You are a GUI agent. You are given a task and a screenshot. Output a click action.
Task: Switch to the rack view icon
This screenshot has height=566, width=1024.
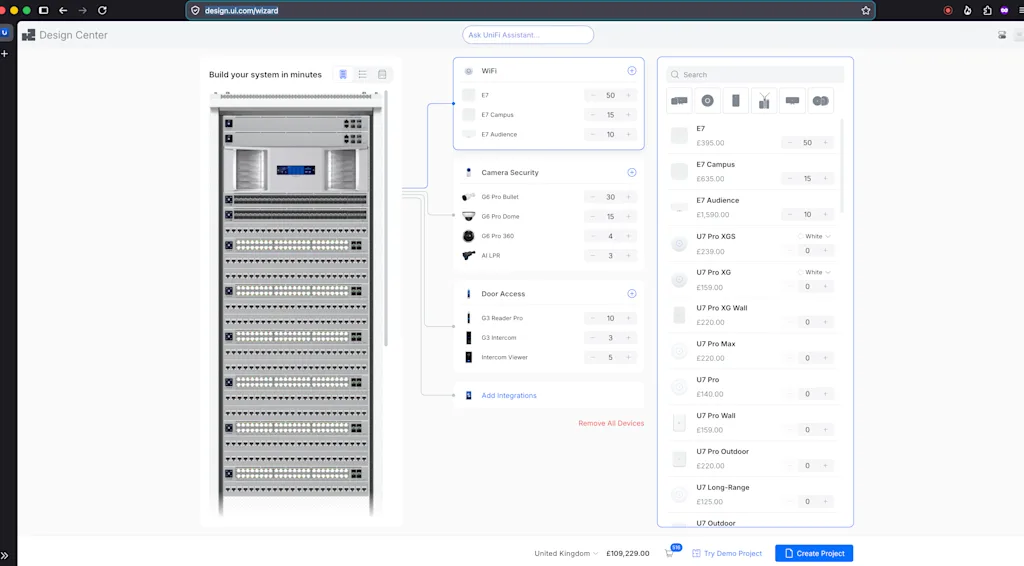tap(343, 74)
